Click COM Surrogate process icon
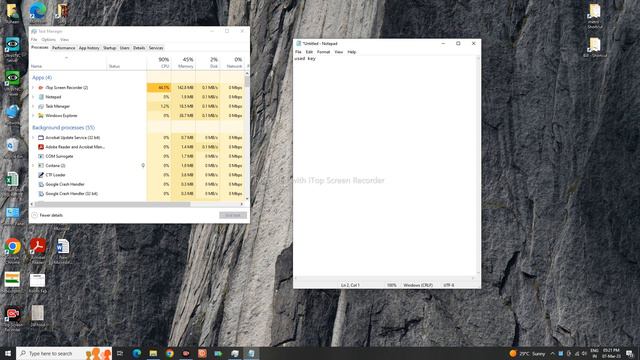Screen dimensions: 640x360 (41, 156)
